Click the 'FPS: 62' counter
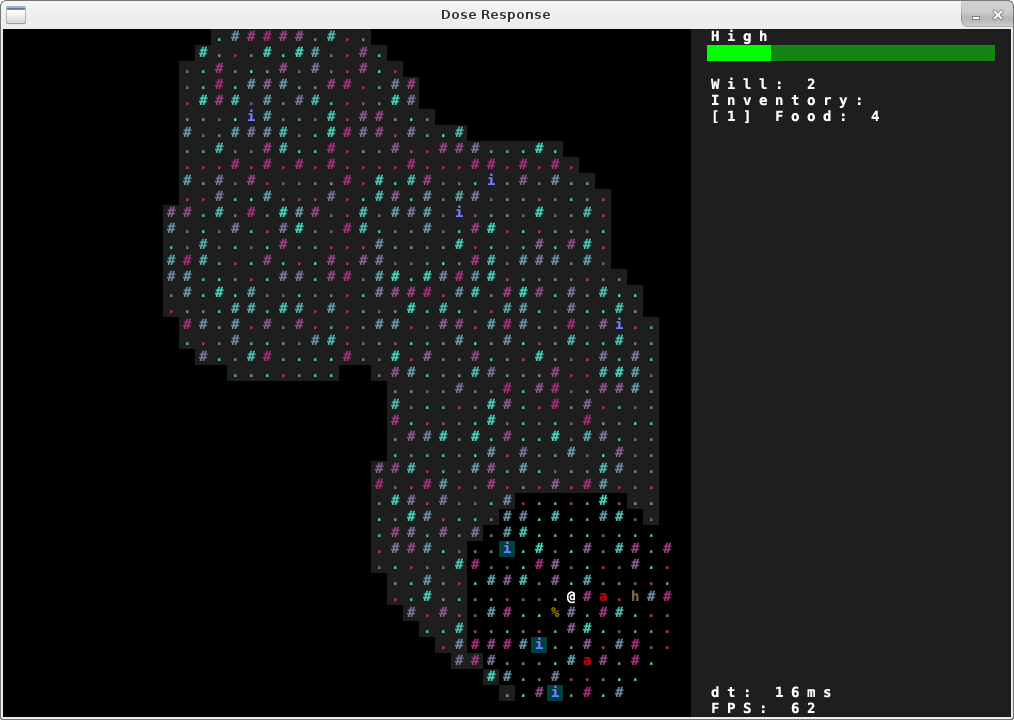 point(764,708)
